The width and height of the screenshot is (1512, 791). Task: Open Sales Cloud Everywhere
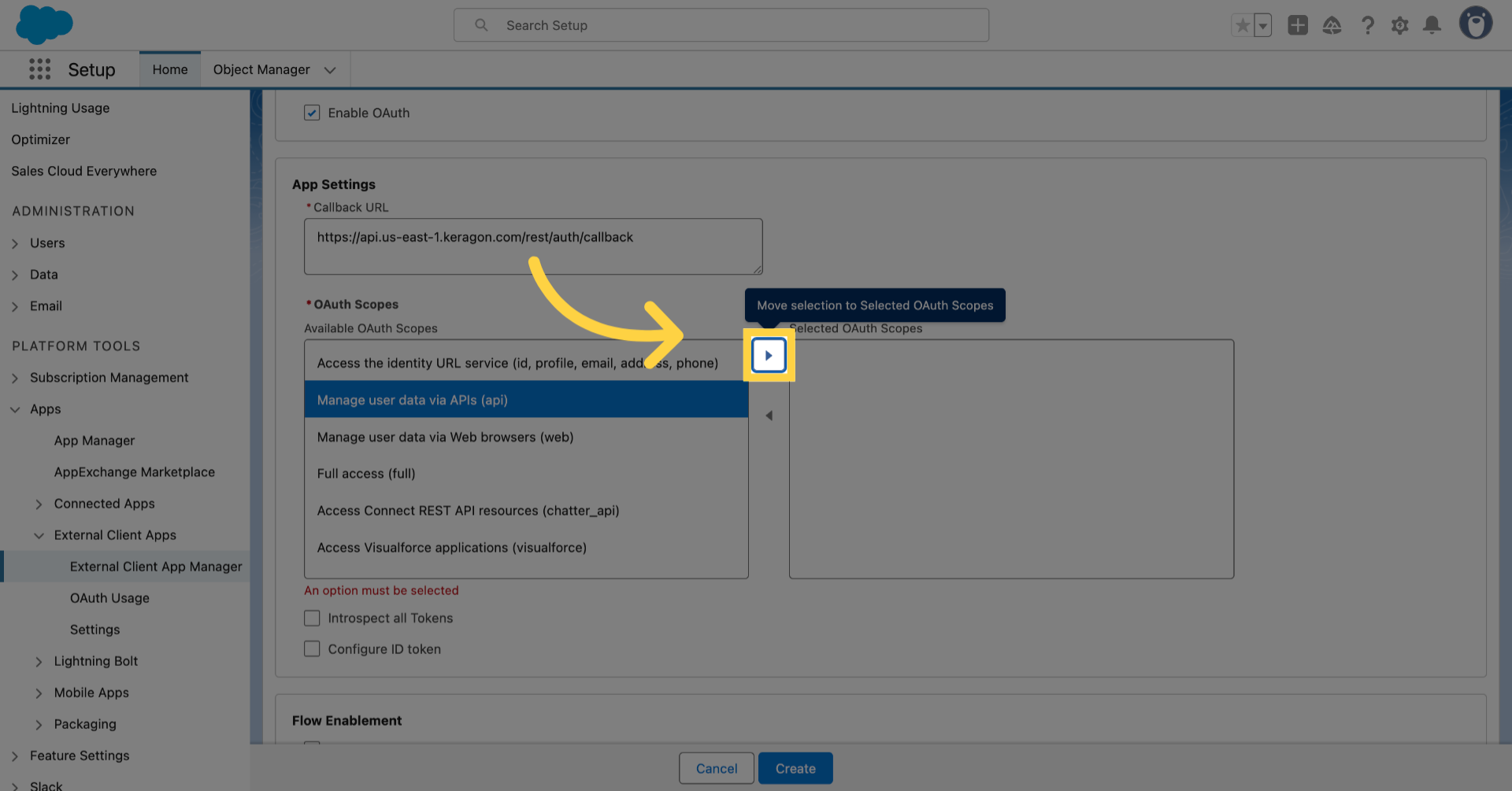tap(83, 171)
